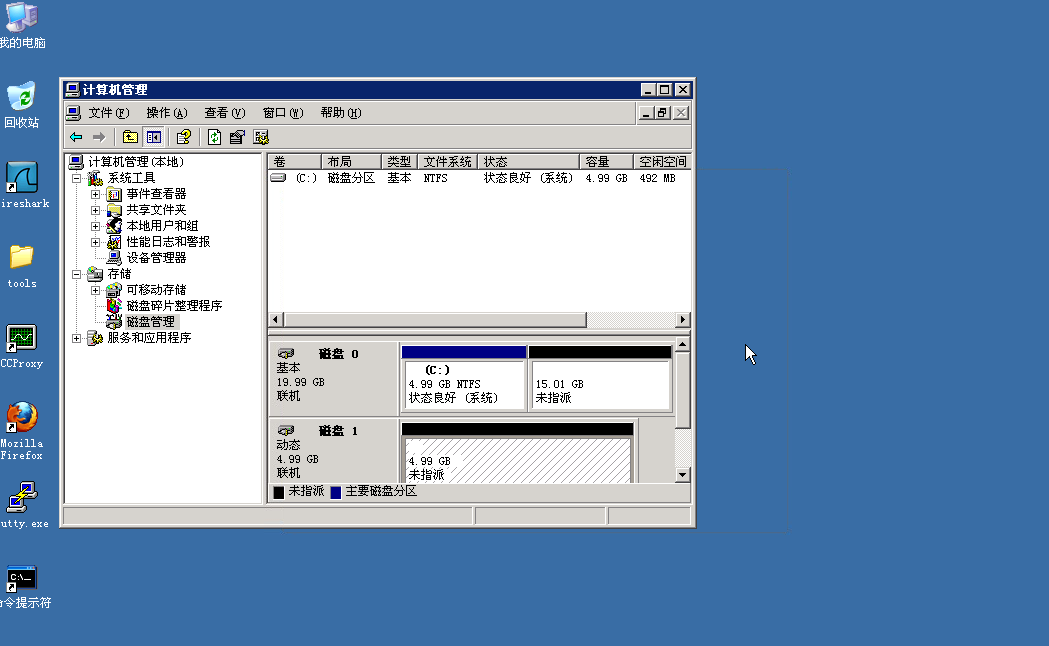The width and height of the screenshot is (1049, 646).
Task: Click the volume list horizontal scrollbar thumb
Action: (435, 320)
